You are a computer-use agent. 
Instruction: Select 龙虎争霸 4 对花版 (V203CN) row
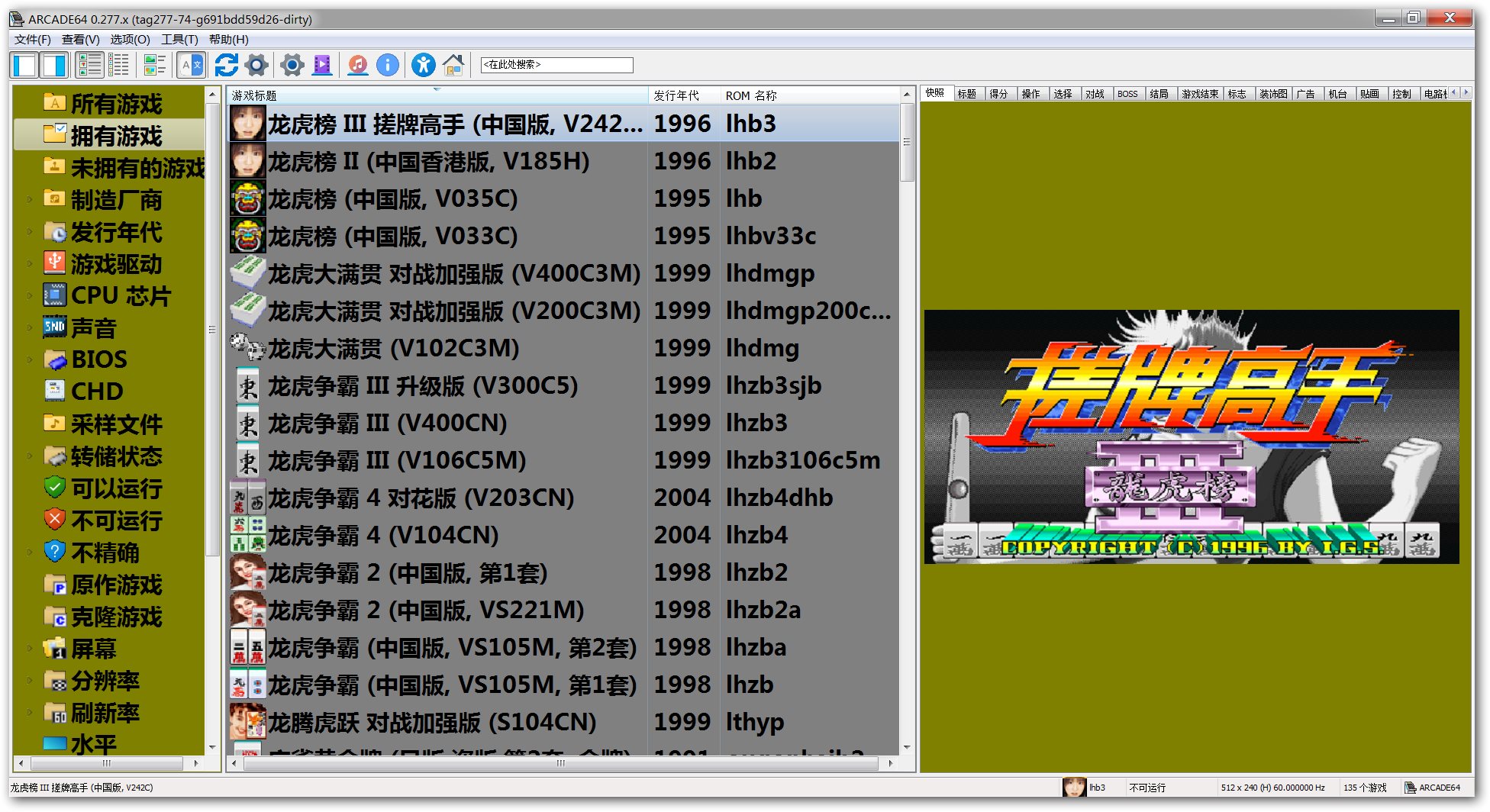(563, 498)
